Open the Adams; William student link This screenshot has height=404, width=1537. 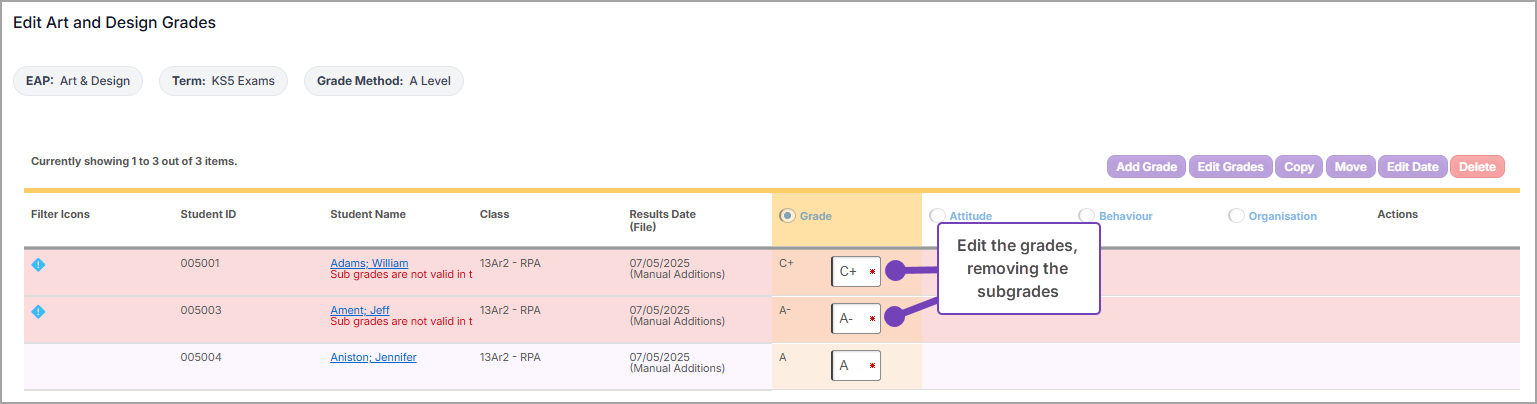tap(369, 263)
